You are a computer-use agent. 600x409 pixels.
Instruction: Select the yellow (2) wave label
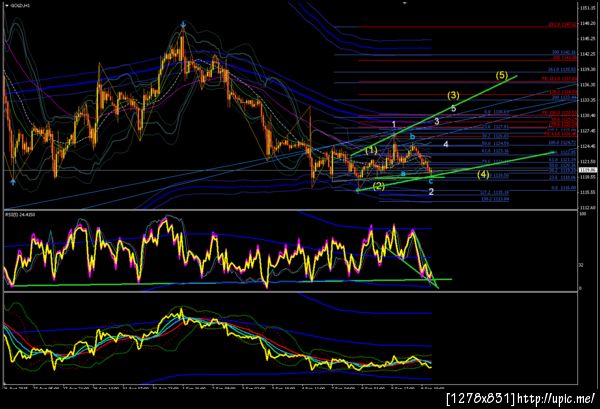[379, 186]
